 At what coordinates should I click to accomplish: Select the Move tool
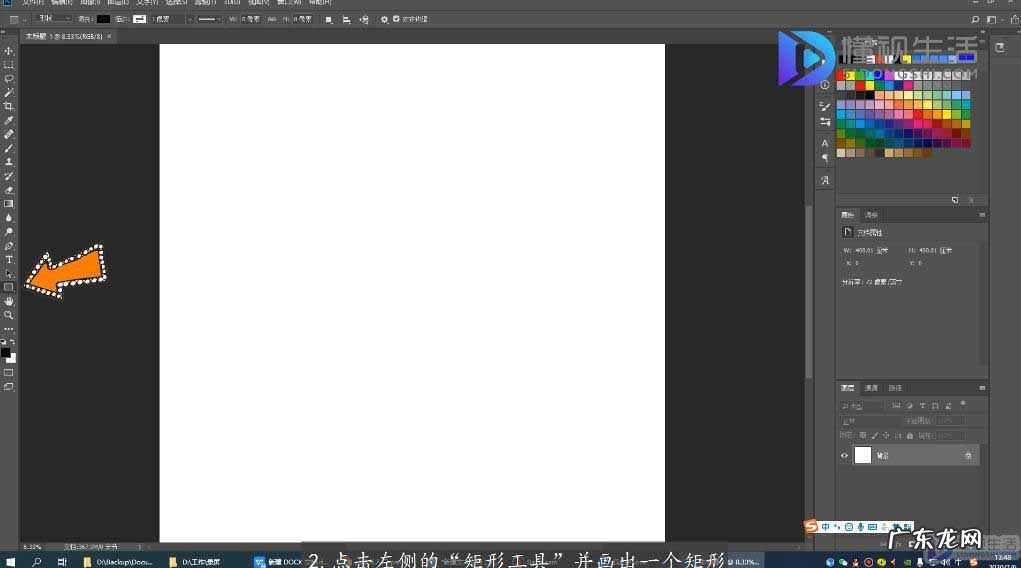pos(9,51)
